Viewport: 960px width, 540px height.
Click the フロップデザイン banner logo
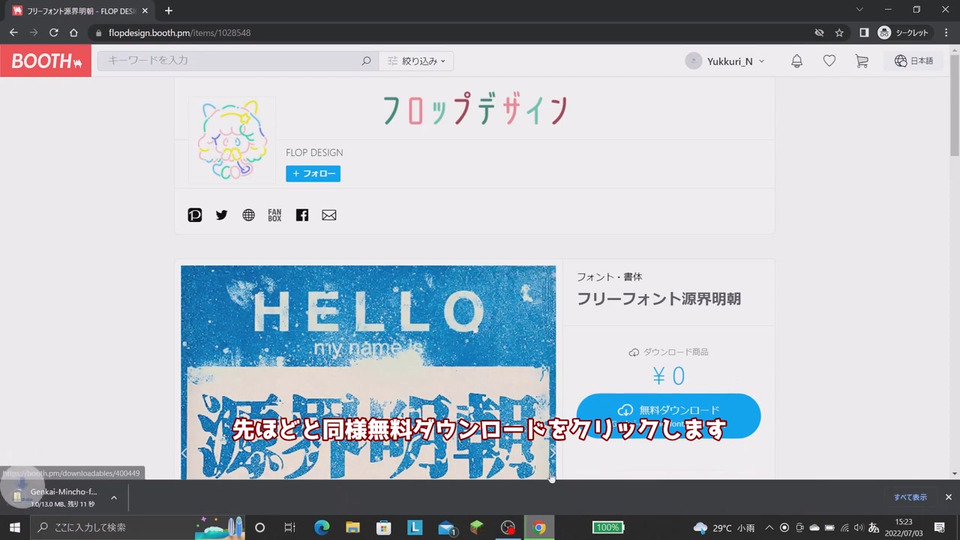pyautogui.click(x=475, y=110)
